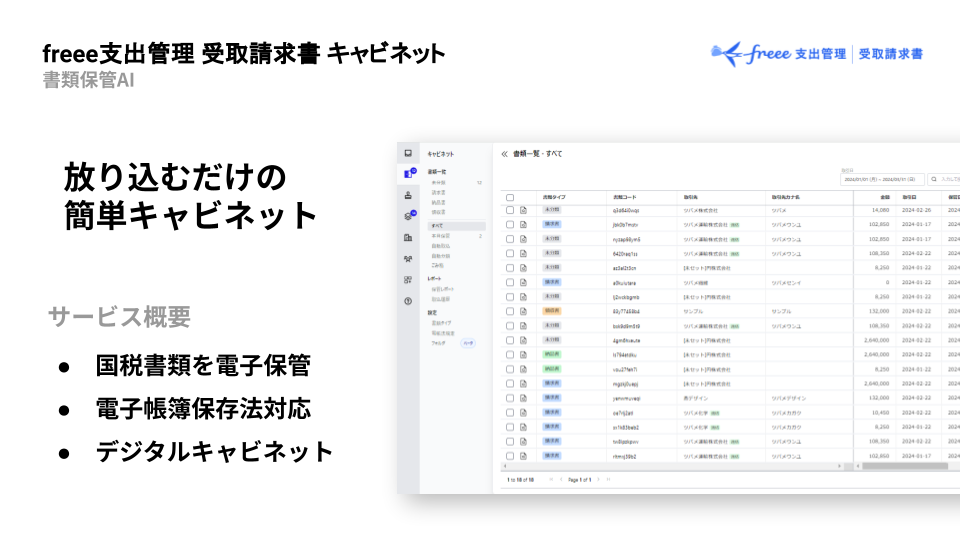Screen dimensions: 960x540
Task: Collapse the panel with the double-chevron icon
Action: [x=504, y=154]
